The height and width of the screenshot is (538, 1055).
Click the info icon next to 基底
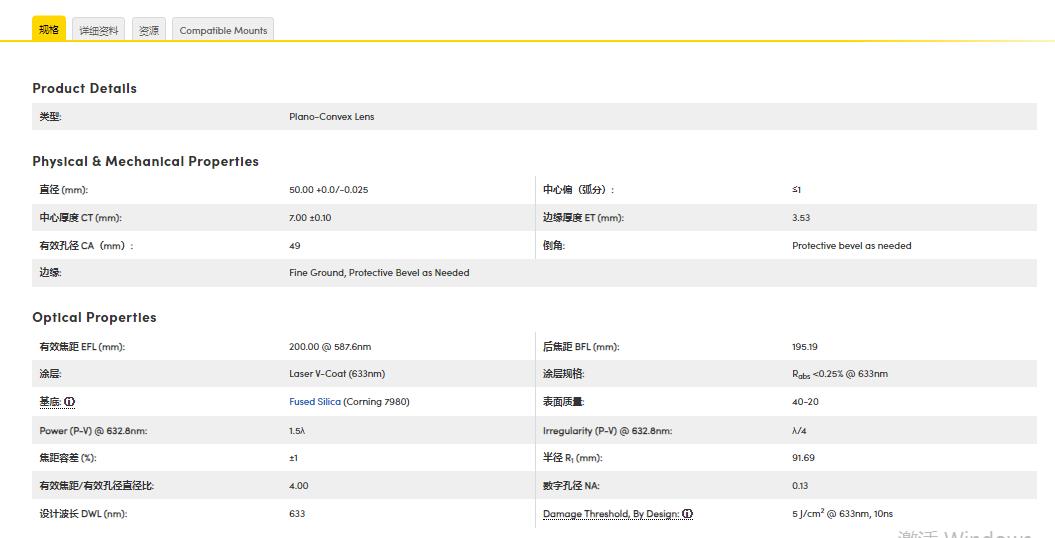pyautogui.click(x=70, y=402)
